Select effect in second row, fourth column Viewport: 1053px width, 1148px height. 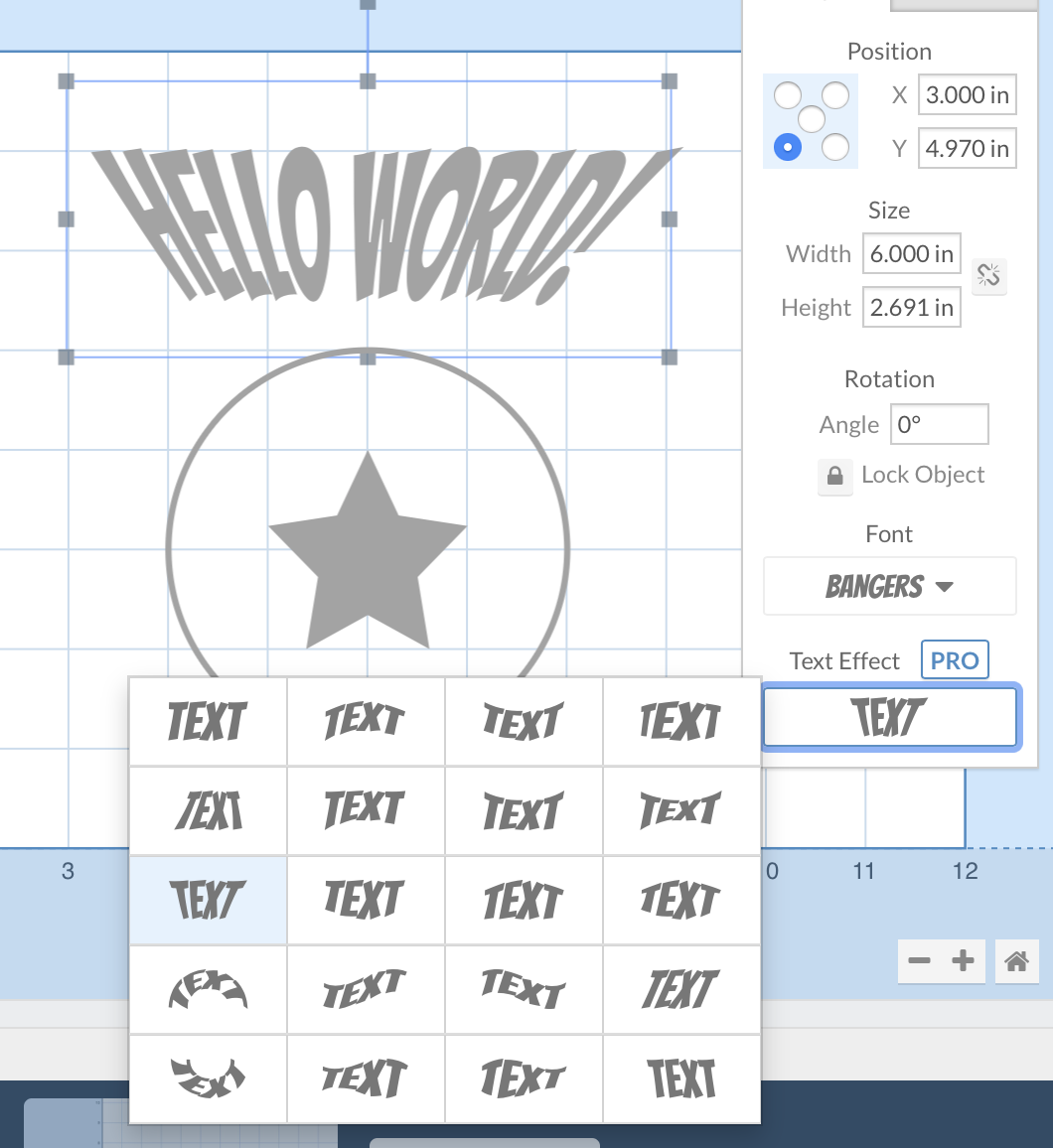681,811
